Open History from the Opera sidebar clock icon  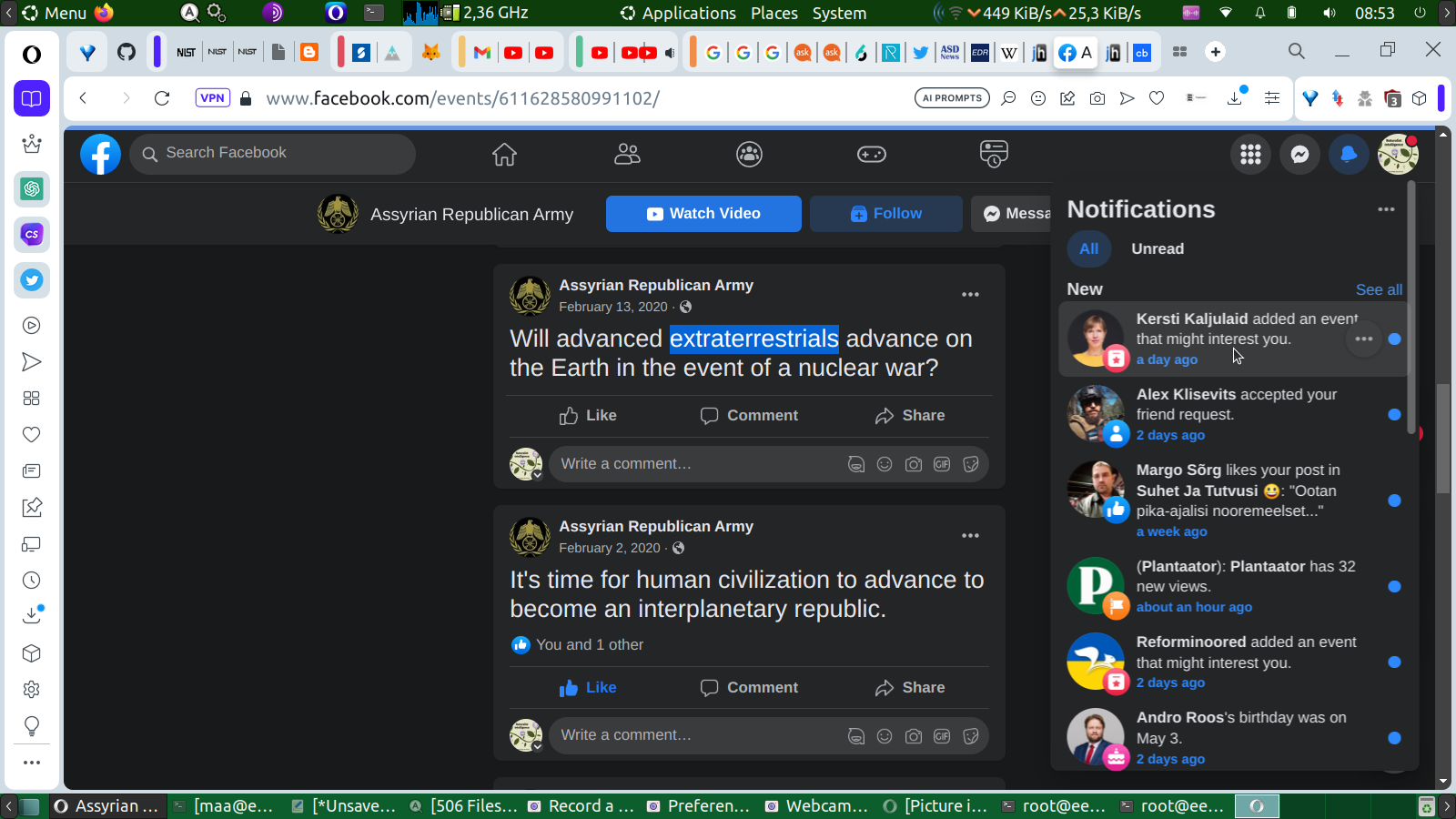[32, 581]
